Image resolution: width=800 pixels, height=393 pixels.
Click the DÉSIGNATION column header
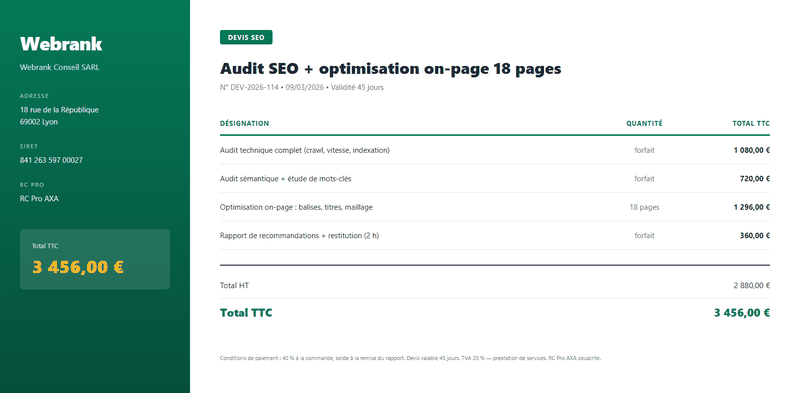coord(244,124)
